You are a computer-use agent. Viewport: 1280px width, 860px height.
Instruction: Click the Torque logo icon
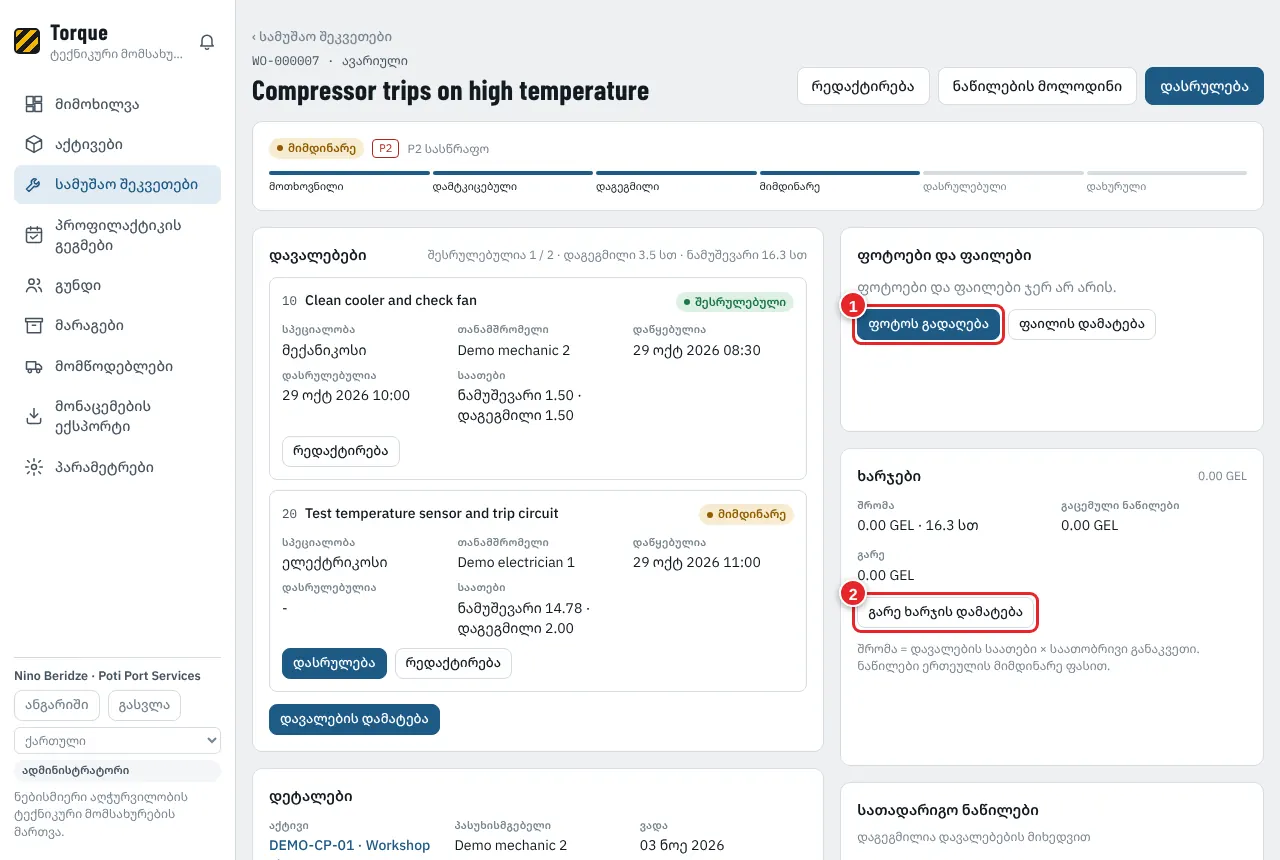tap(27, 41)
